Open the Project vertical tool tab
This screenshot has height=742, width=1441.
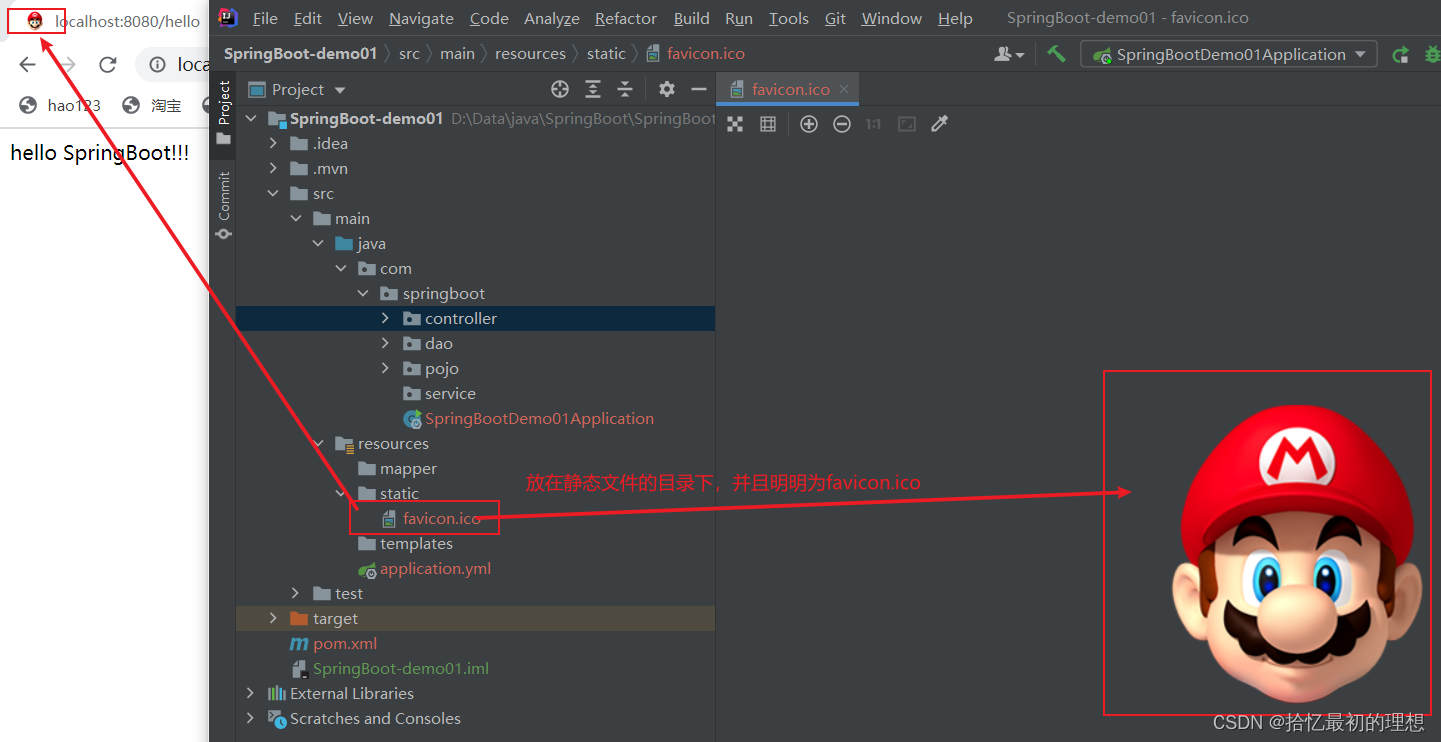click(224, 112)
